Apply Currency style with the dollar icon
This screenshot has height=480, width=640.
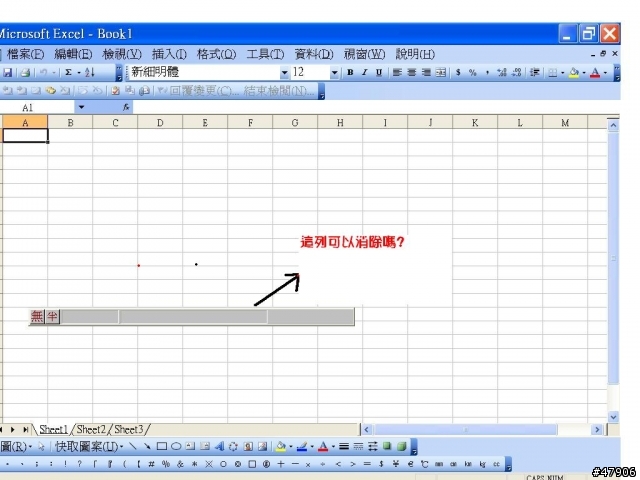[458, 73]
